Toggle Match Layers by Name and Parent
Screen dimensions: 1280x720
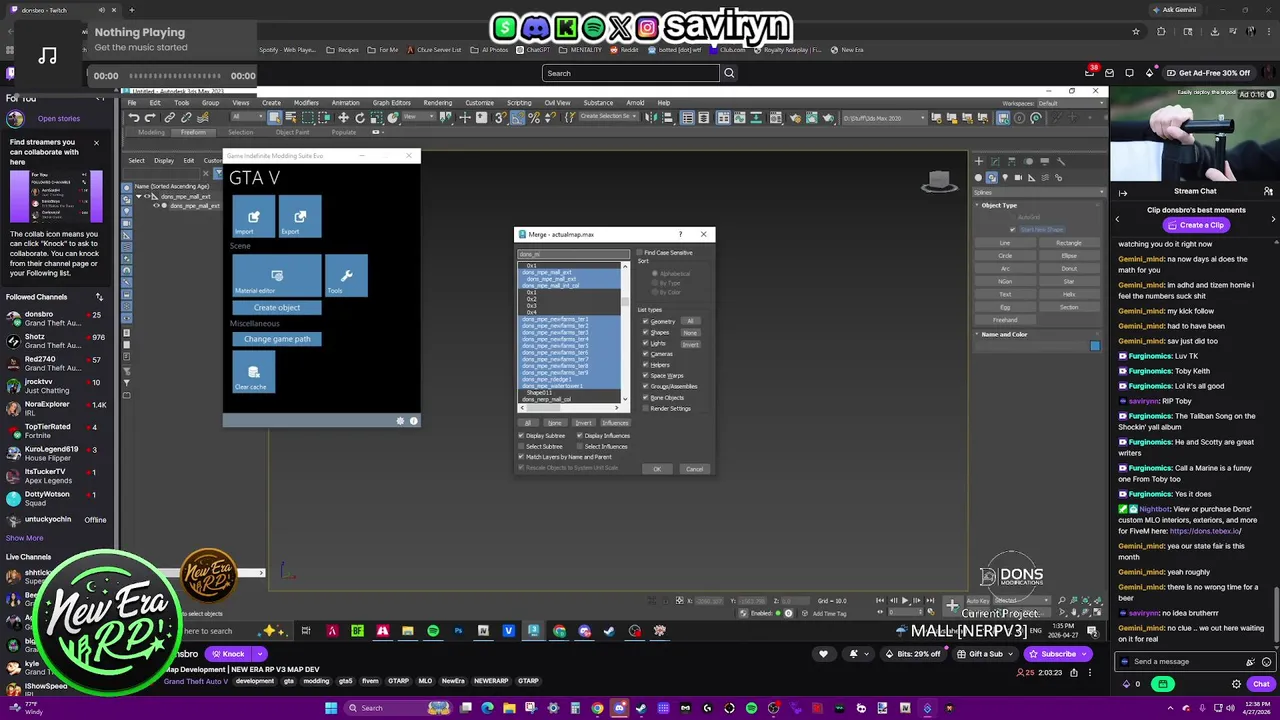click(x=521, y=457)
